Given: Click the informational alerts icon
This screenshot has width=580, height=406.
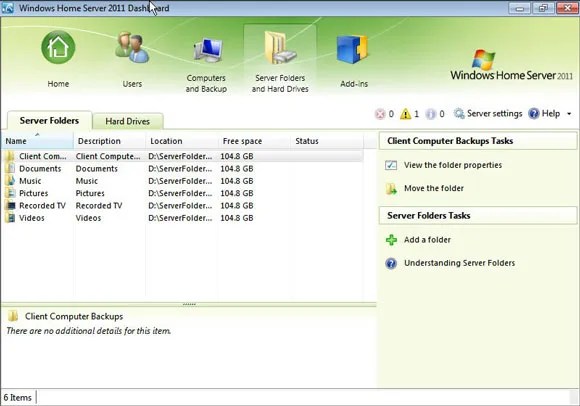Looking at the screenshot, I should (x=431, y=114).
